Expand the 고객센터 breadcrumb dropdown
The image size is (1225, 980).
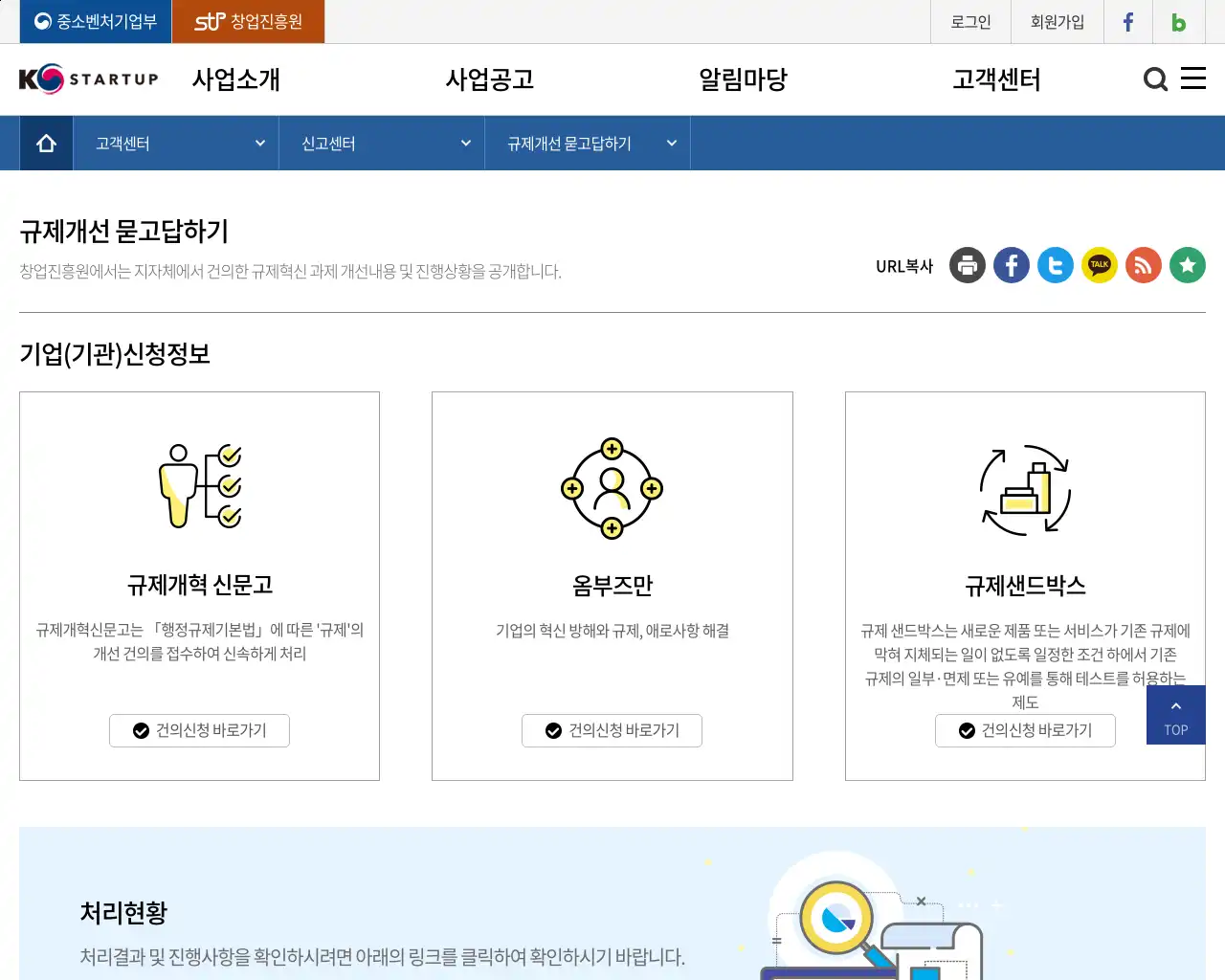[x=174, y=143]
